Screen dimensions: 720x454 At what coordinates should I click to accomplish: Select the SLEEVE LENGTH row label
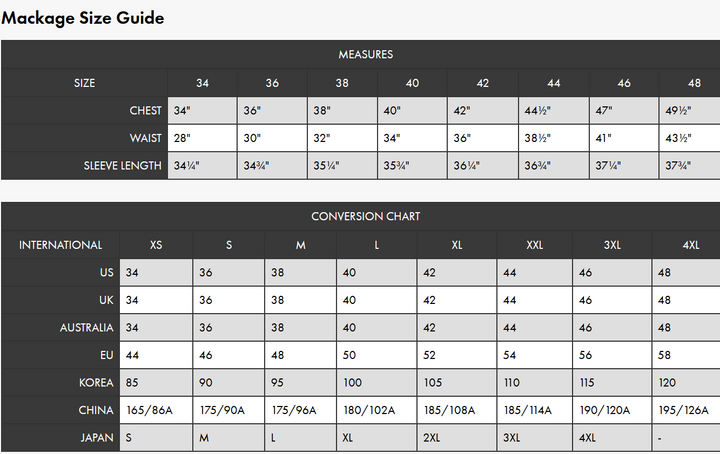(x=122, y=166)
